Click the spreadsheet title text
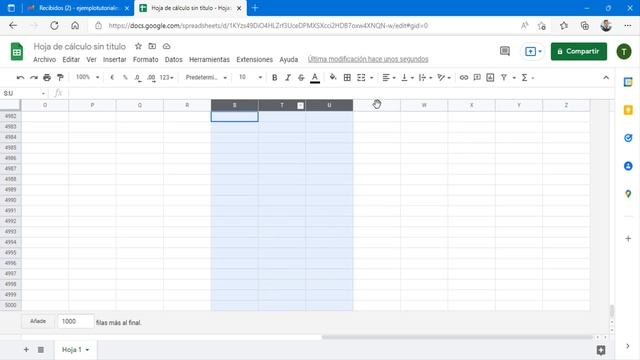Screen dimensions: 640x360 point(80,47)
